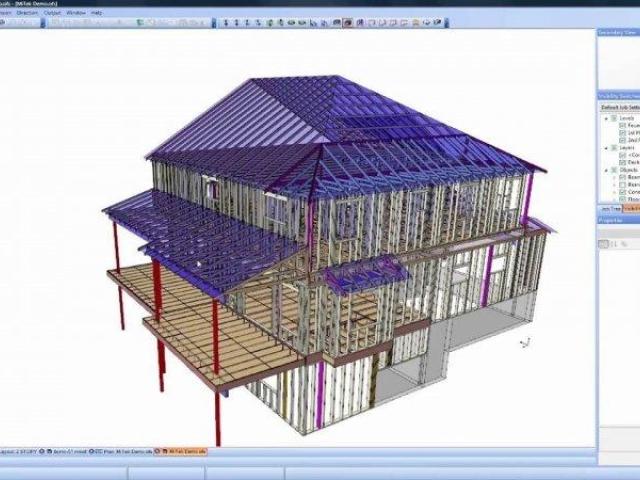Toggle the Floor object checkbox
640x480 pixels.
click(622, 199)
